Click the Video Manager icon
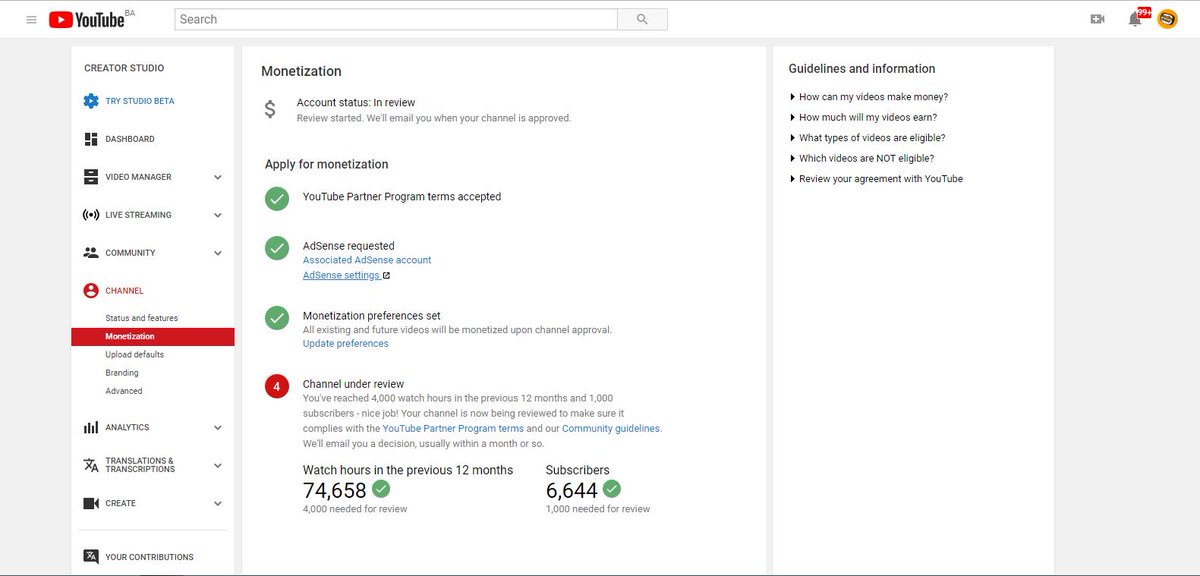The height and width of the screenshot is (576, 1200). [x=91, y=177]
